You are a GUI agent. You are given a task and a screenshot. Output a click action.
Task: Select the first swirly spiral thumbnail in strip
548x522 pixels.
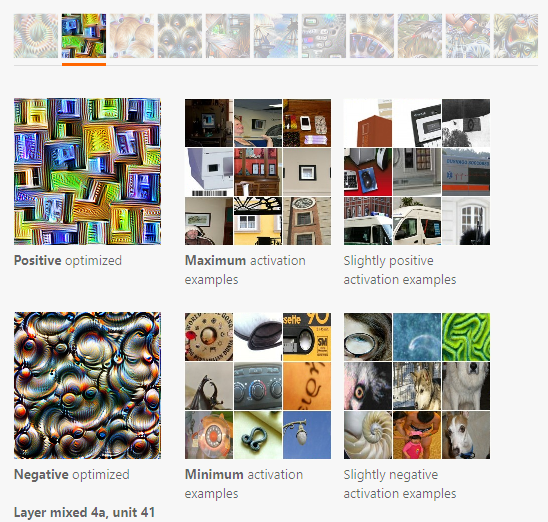[x=36, y=36]
